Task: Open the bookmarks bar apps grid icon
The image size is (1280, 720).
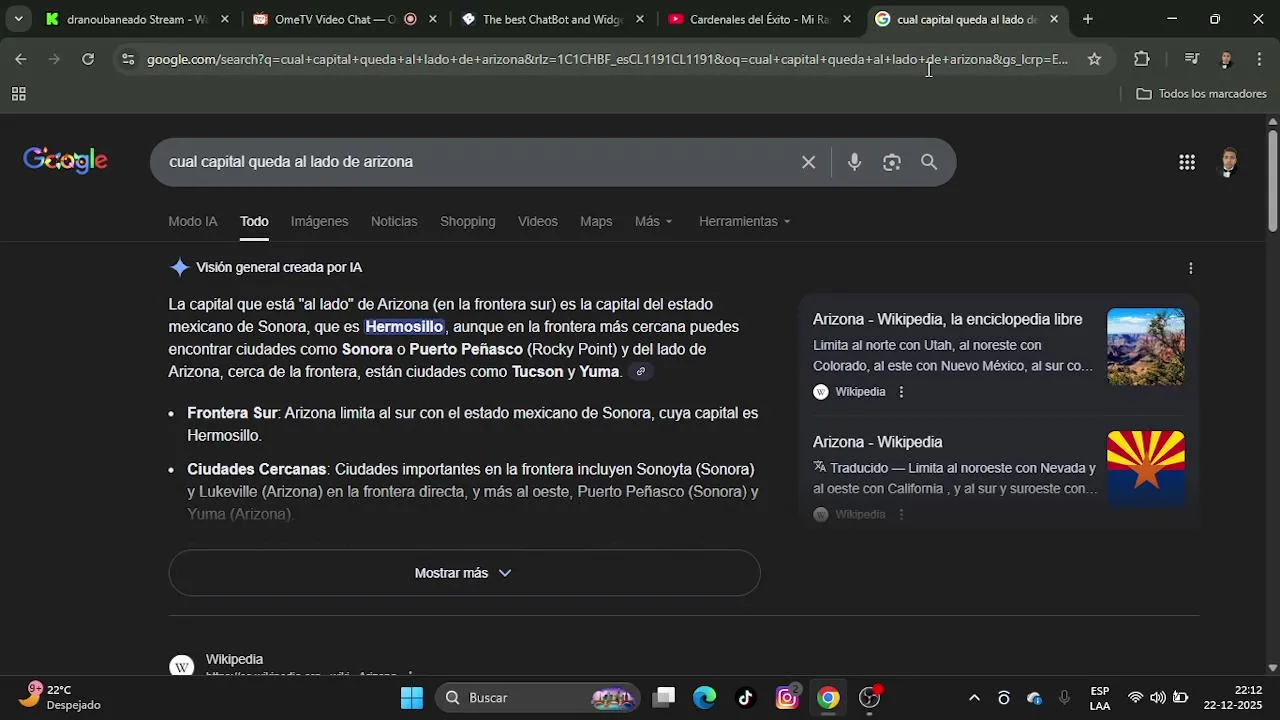Action: pos(18,94)
